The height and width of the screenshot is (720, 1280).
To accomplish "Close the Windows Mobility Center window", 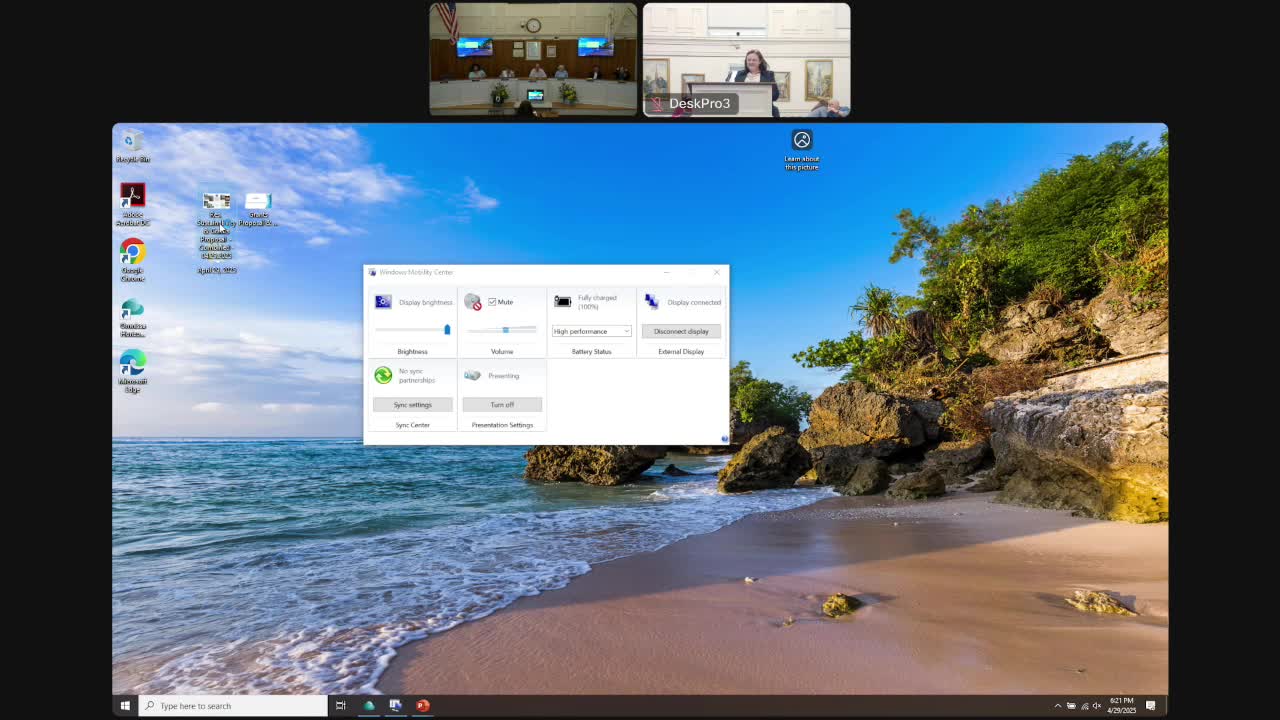I will click(x=716, y=272).
